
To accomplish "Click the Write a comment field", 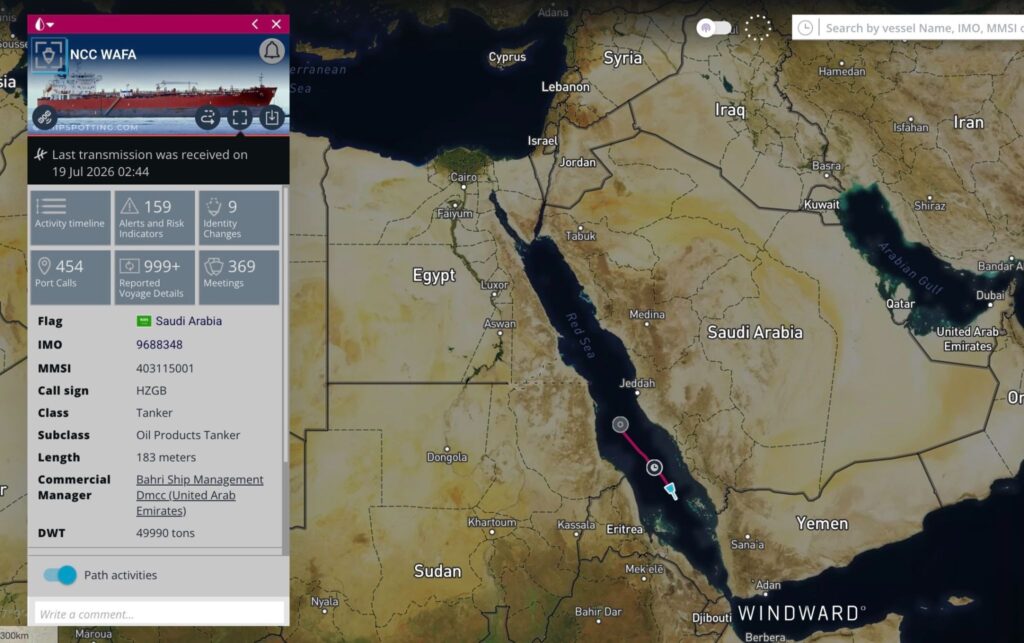I will [x=159, y=614].
